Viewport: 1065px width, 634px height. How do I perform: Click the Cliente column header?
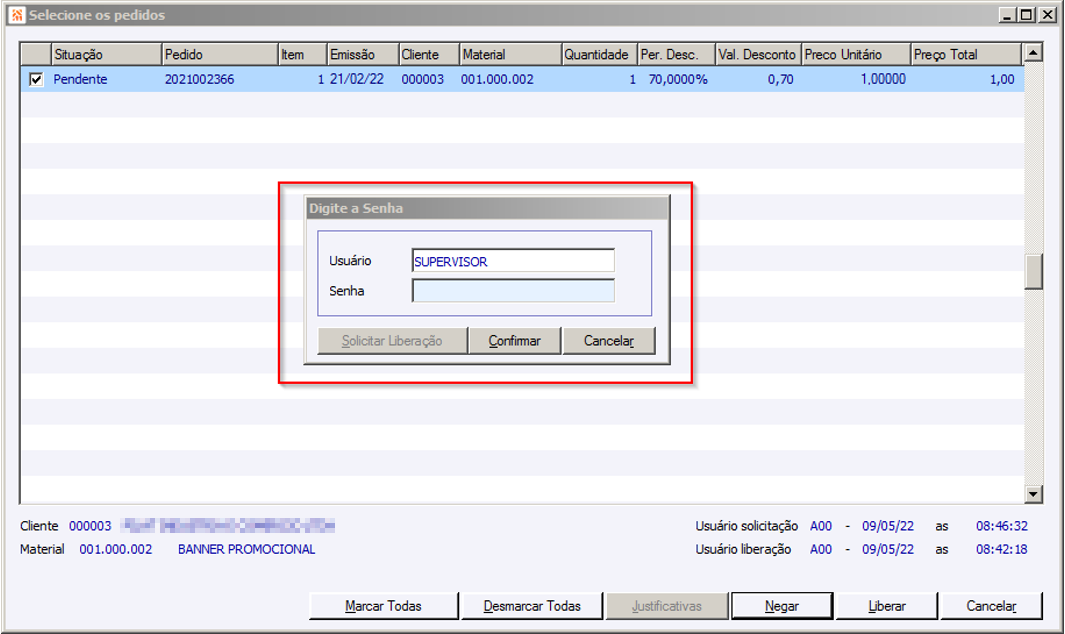click(x=429, y=54)
